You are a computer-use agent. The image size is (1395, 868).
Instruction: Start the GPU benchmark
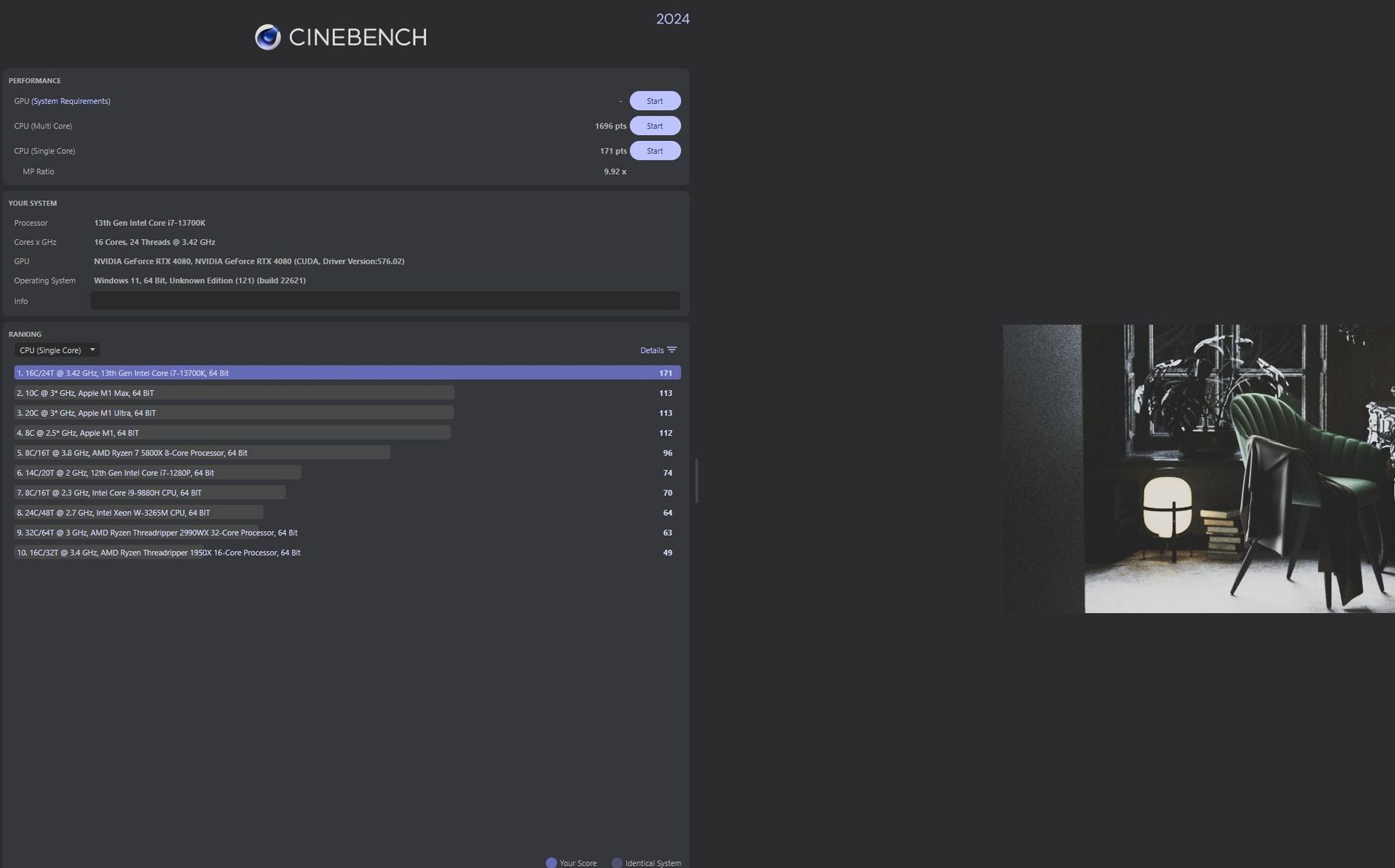pos(655,101)
